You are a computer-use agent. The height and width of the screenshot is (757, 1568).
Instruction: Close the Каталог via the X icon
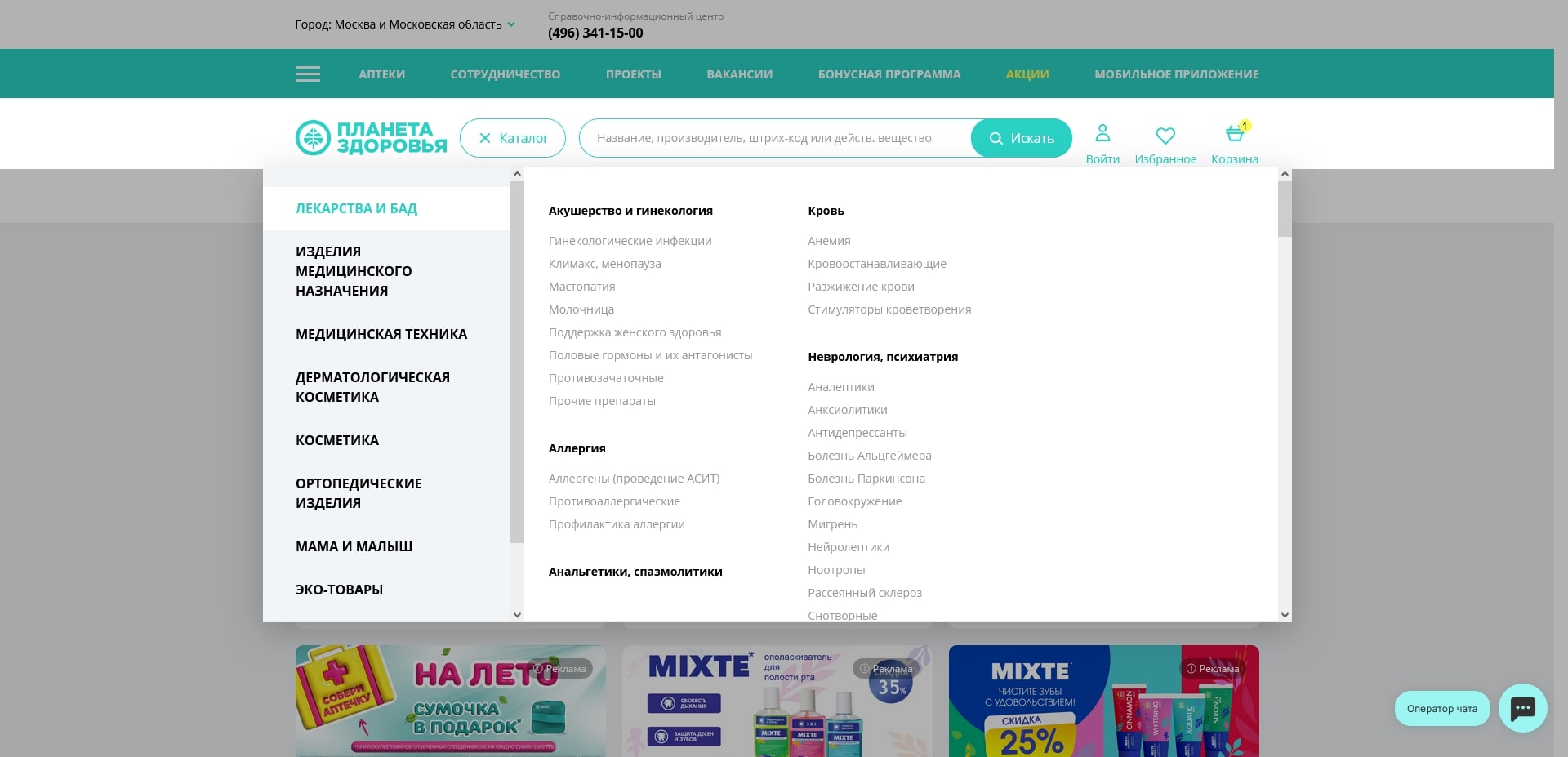485,138
